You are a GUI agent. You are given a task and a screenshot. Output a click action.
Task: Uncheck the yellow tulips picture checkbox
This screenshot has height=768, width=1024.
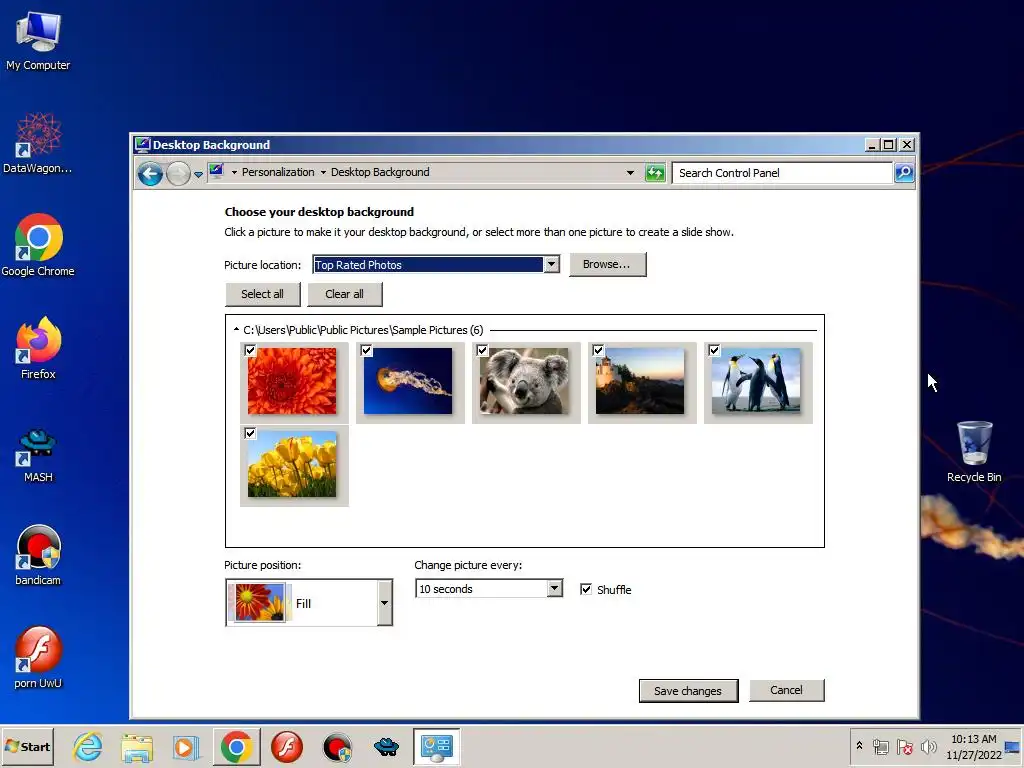point(250,433)
